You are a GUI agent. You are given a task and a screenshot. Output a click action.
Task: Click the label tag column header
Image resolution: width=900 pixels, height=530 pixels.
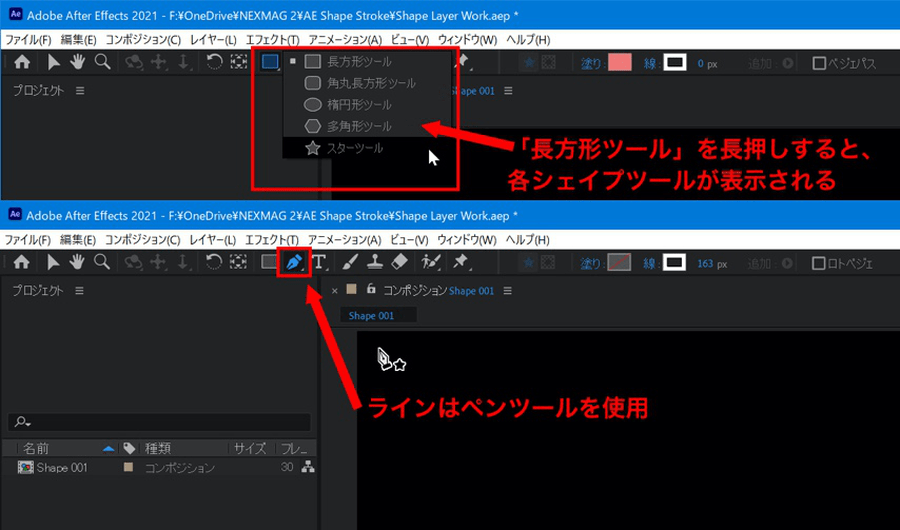point(129,448)
